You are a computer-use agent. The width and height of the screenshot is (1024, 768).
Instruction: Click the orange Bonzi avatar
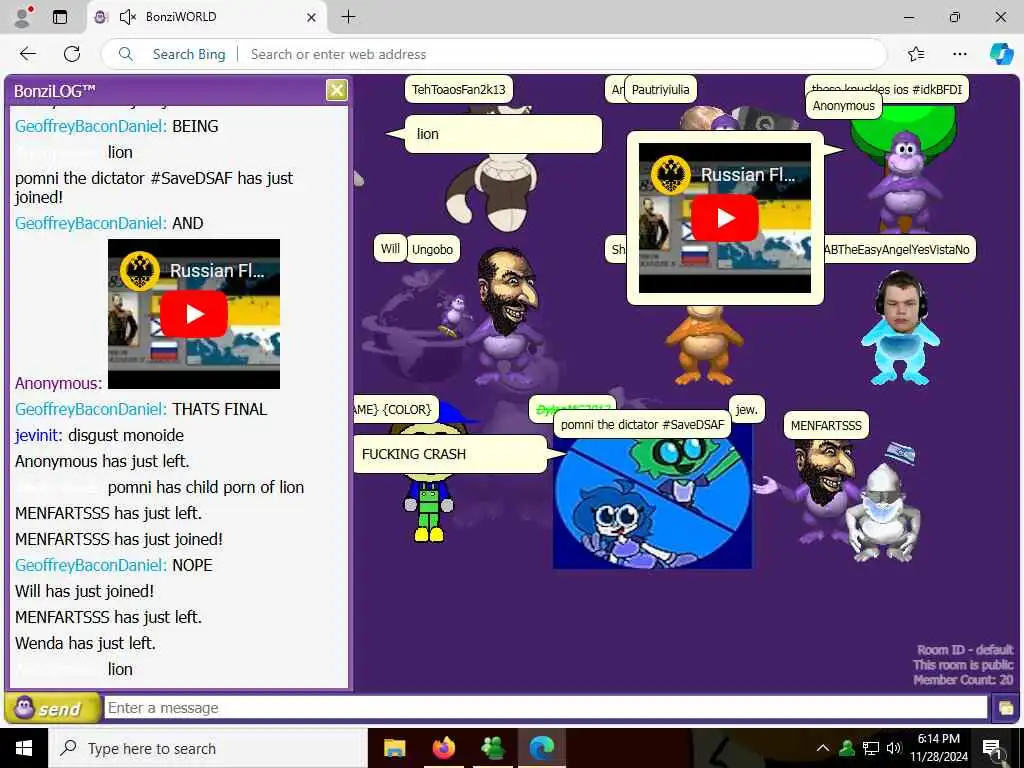703,346
